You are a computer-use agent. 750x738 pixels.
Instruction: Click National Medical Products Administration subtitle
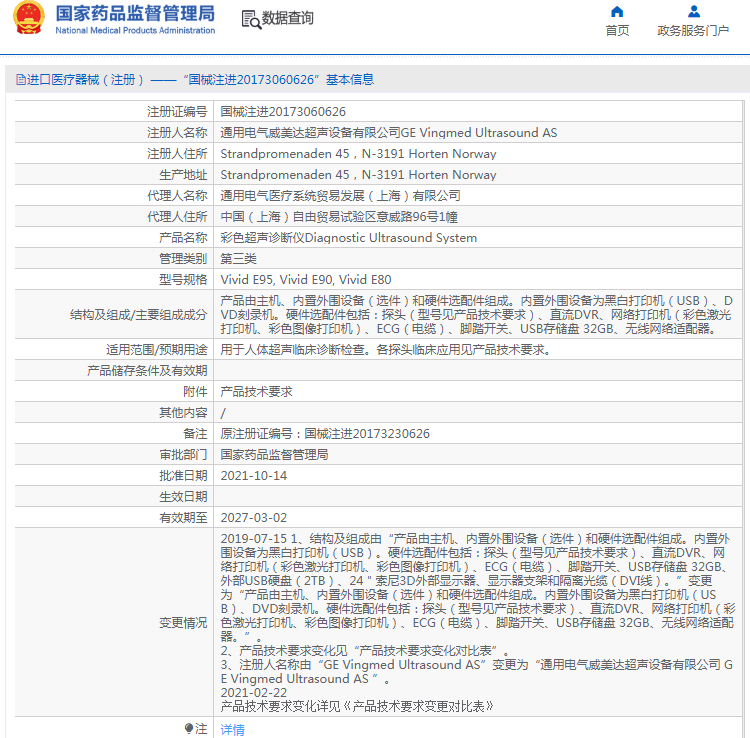tap(135, 30)
